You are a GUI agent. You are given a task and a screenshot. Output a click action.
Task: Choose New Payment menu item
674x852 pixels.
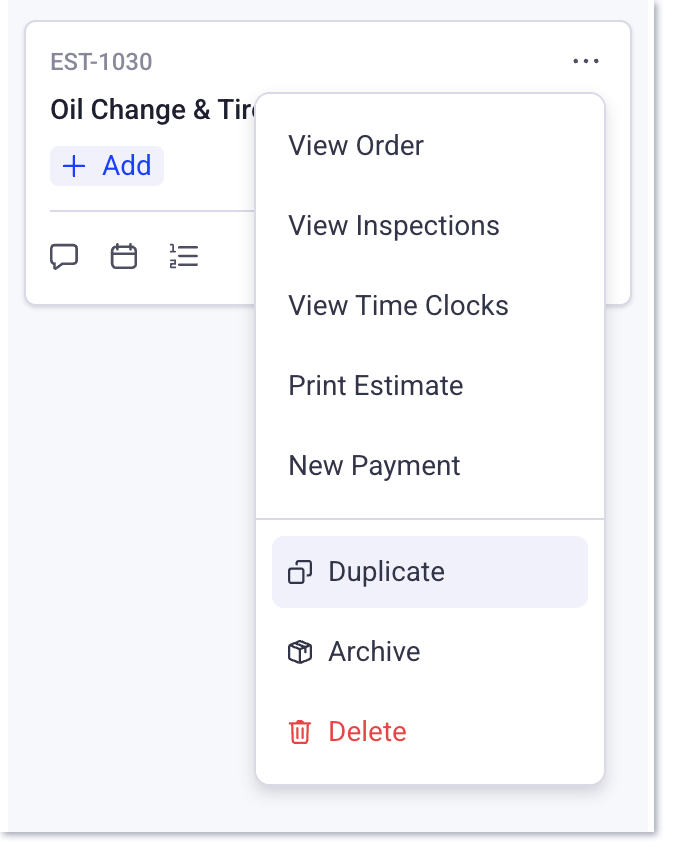374,466
